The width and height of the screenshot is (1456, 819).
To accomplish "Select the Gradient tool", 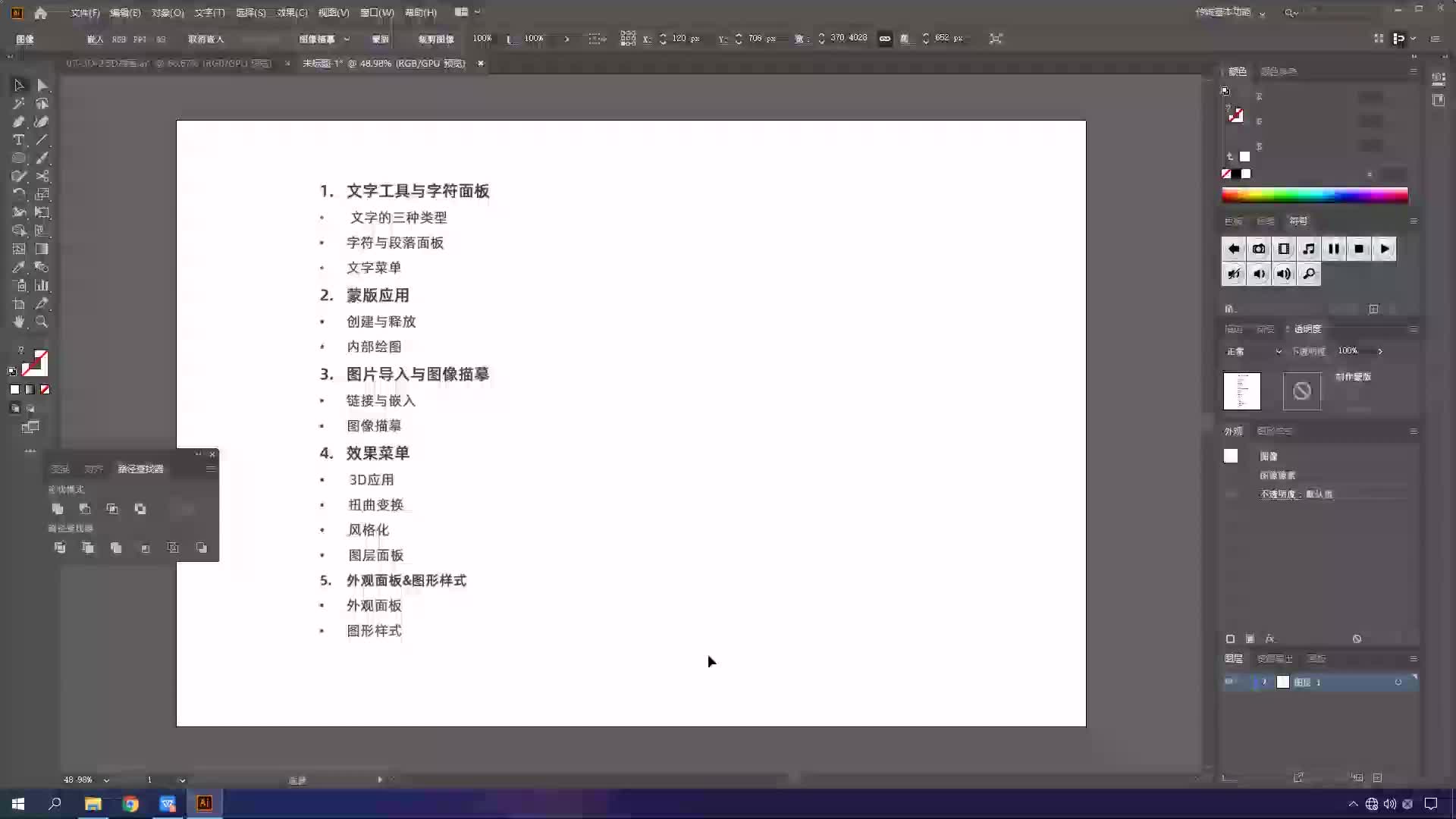I will tap(42, 249).
